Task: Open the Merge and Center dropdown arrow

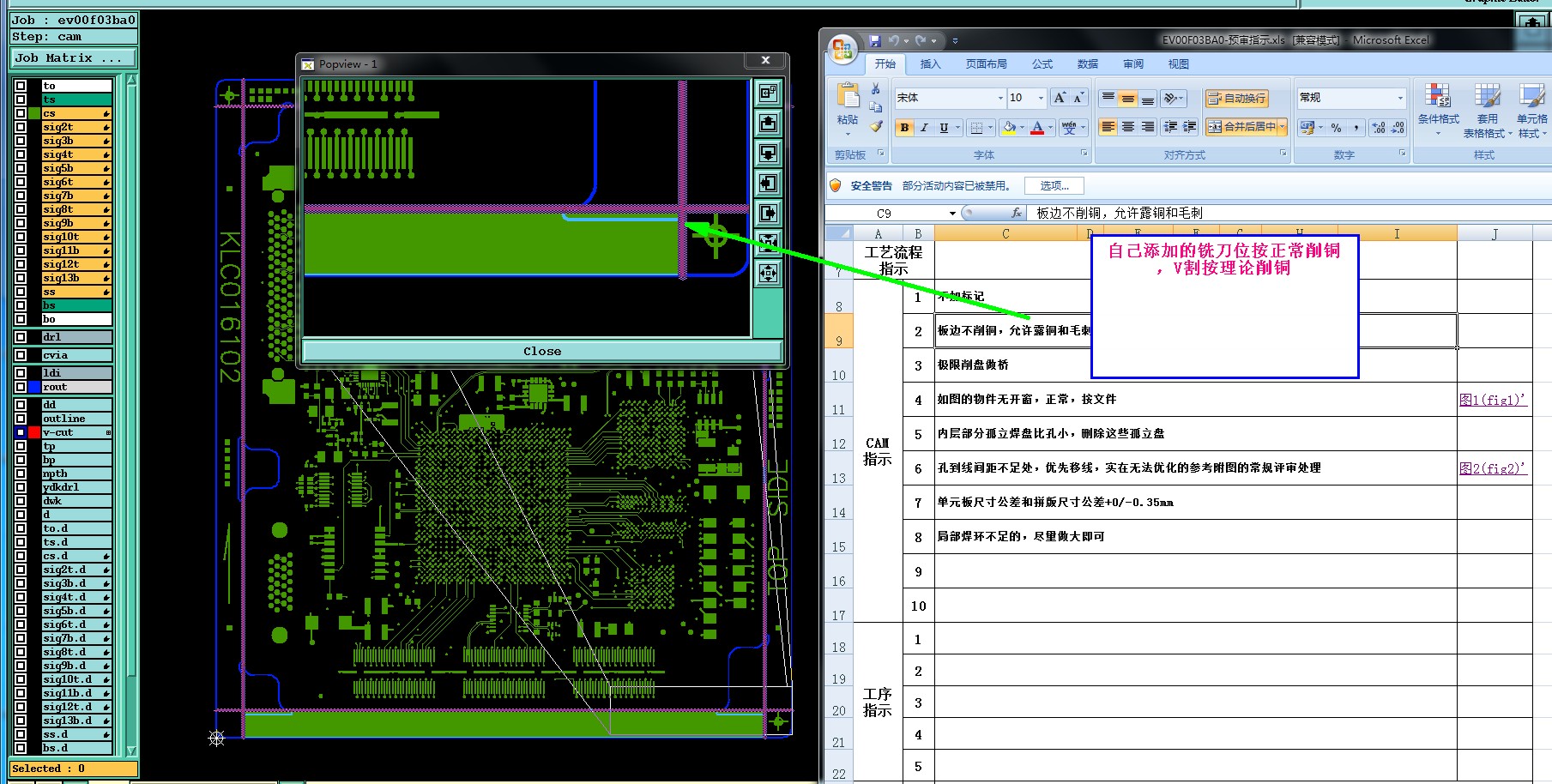Action: (1283, 127)
